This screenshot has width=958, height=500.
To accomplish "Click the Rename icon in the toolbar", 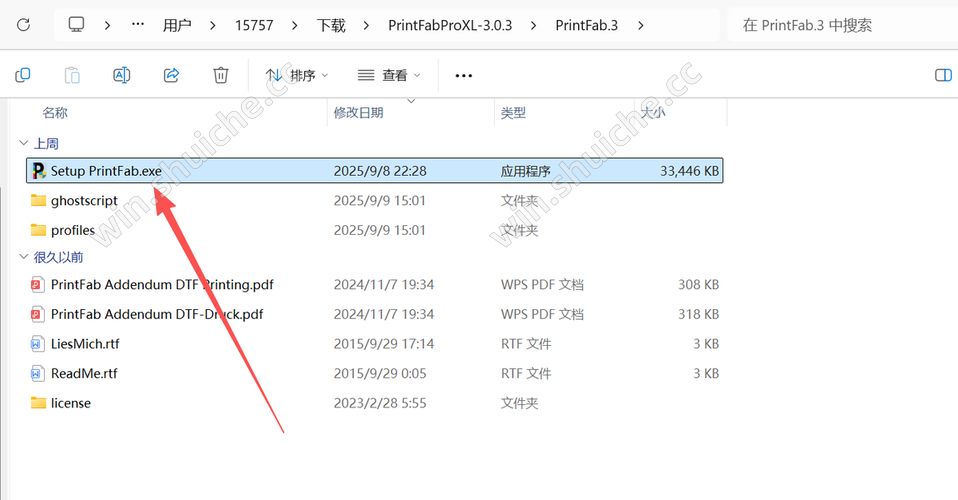I will tap(122, 75).
